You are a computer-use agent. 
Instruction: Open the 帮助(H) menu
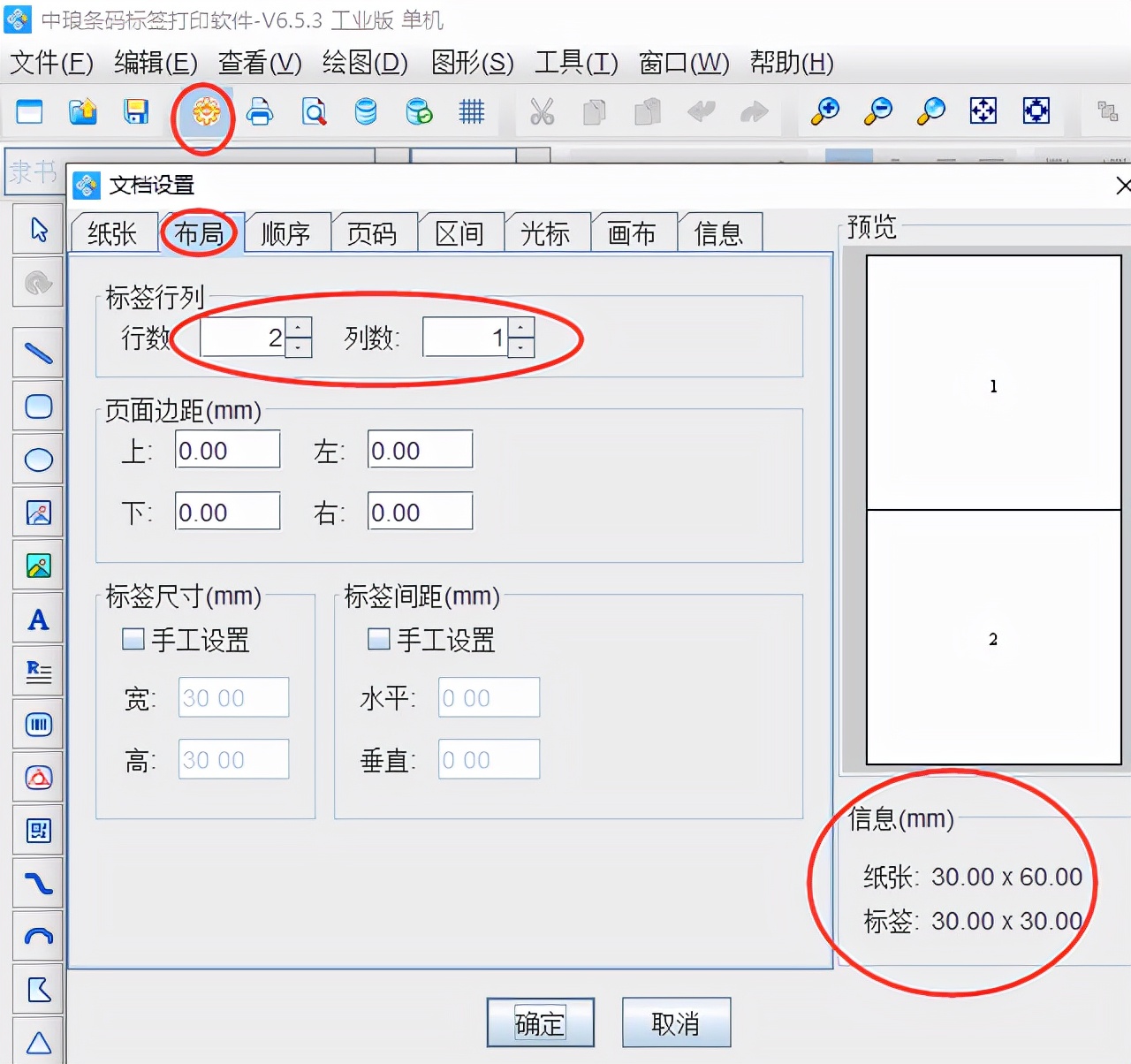point(792,63)
